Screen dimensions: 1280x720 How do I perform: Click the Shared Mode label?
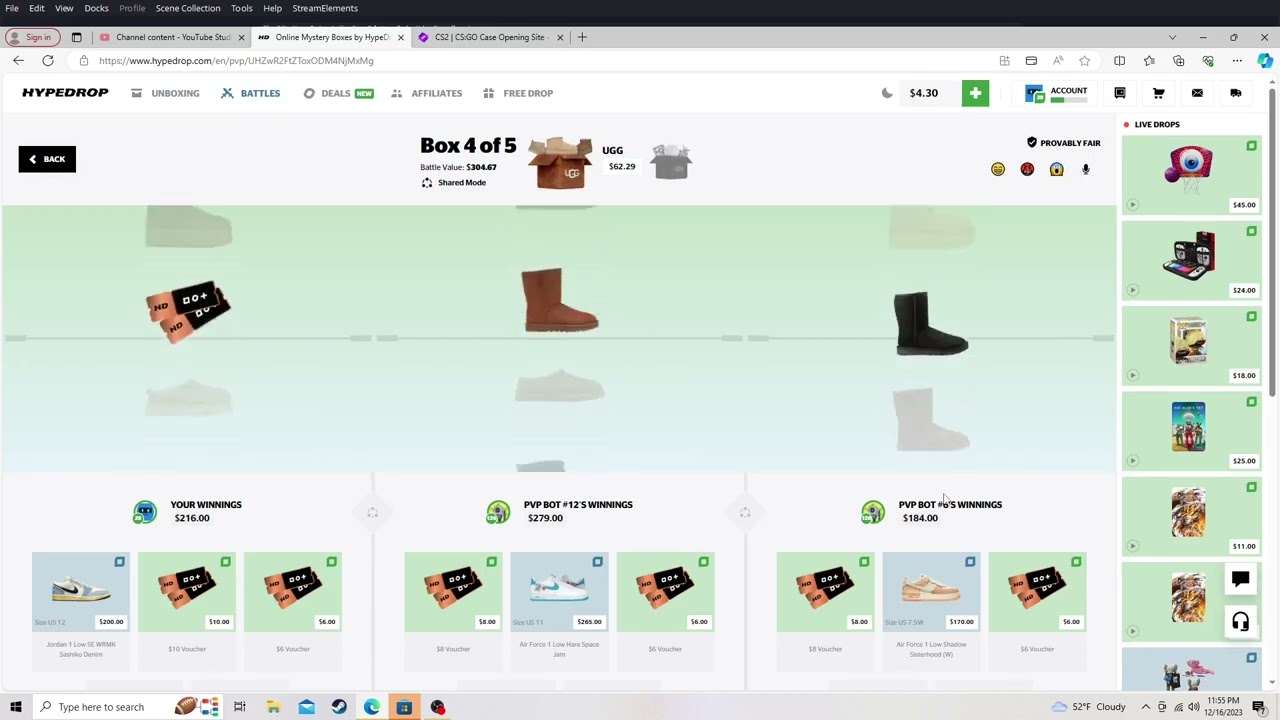(x=454, y=182)
